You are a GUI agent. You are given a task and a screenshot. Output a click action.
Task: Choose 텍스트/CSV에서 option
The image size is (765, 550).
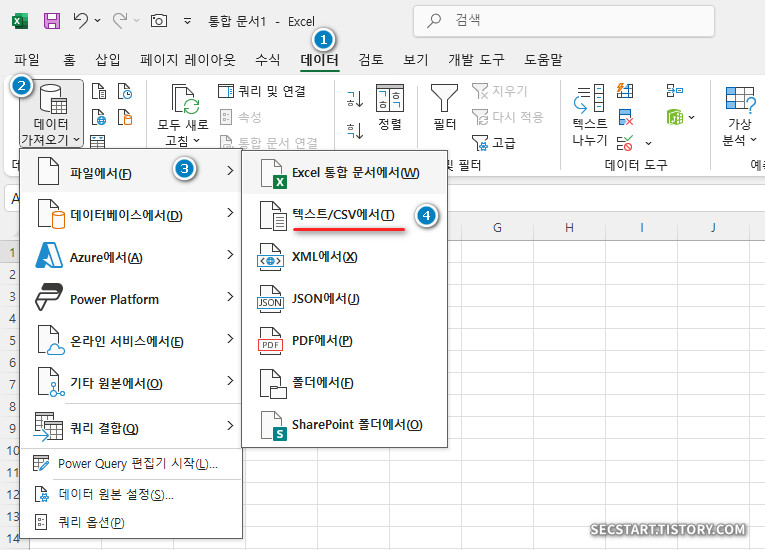tap(344, 215)
